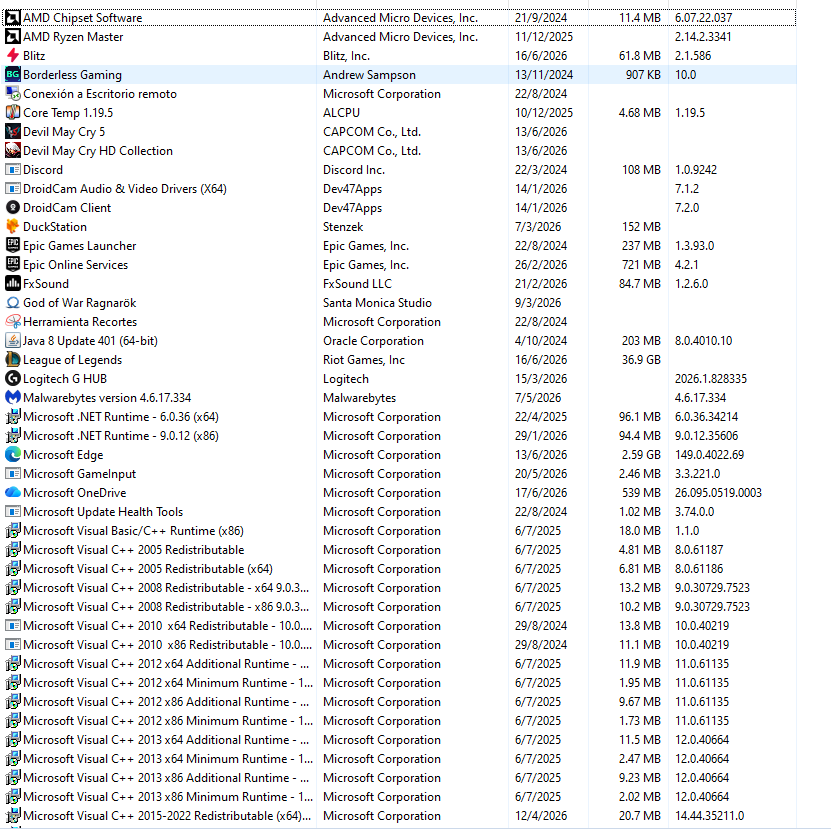This screenshot has width=831, height=829.
Task: Click install date 4/10/2024
Action: click(x=541, y=341)
